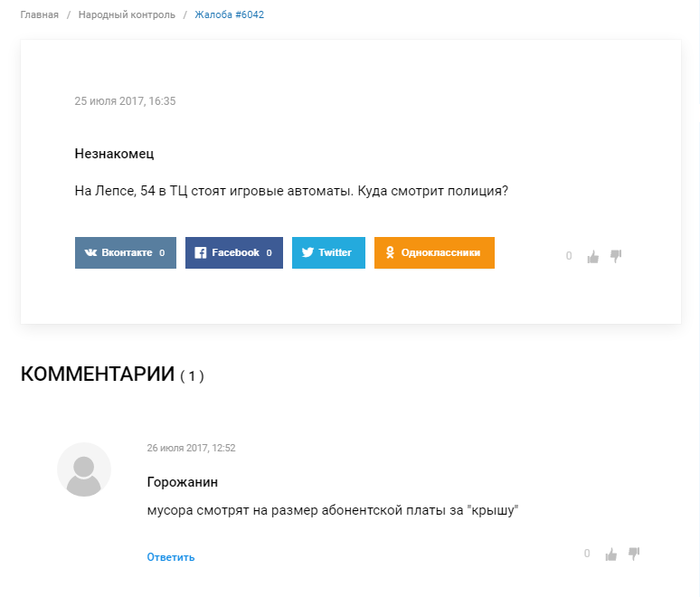Click the comment timestamp 26 июля 2017
The width and height of the screenshot is (700, 597).
coord(191,448)
